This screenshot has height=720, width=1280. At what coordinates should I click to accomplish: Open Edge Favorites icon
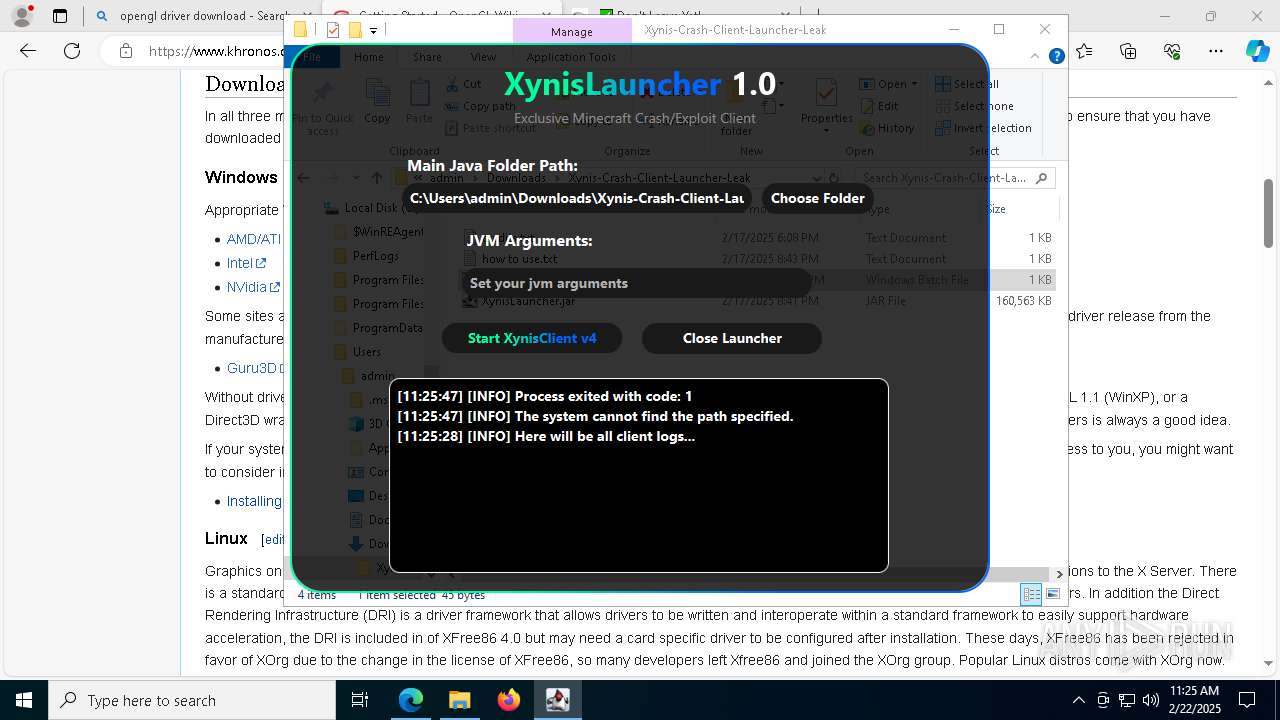1084,51
